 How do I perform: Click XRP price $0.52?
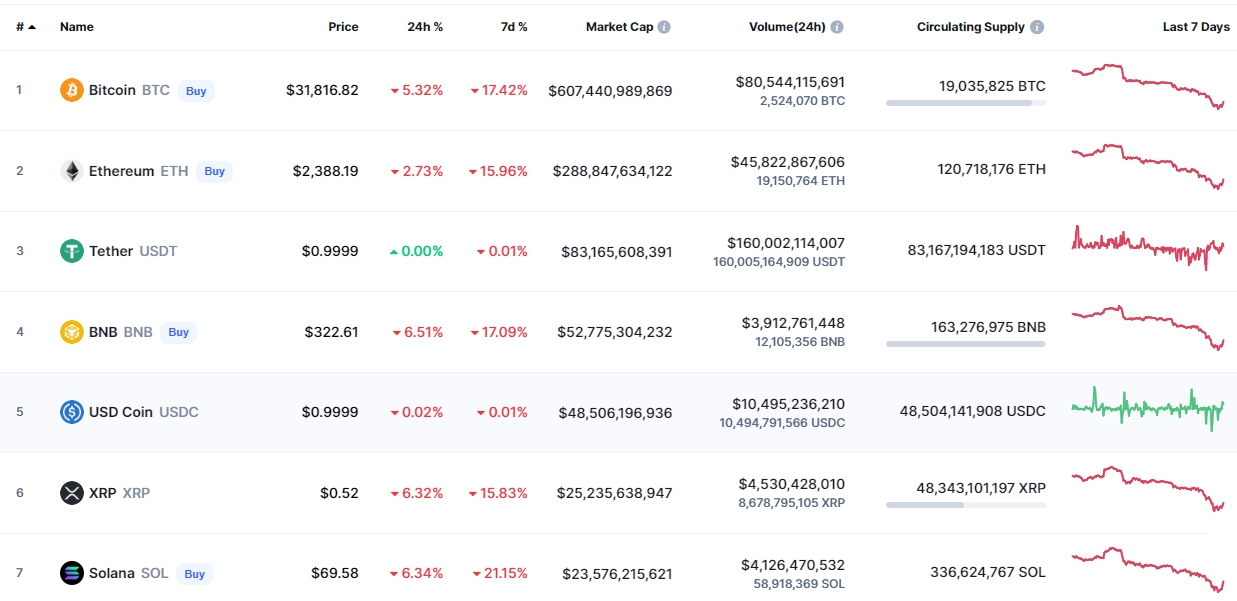pos(339,493)
